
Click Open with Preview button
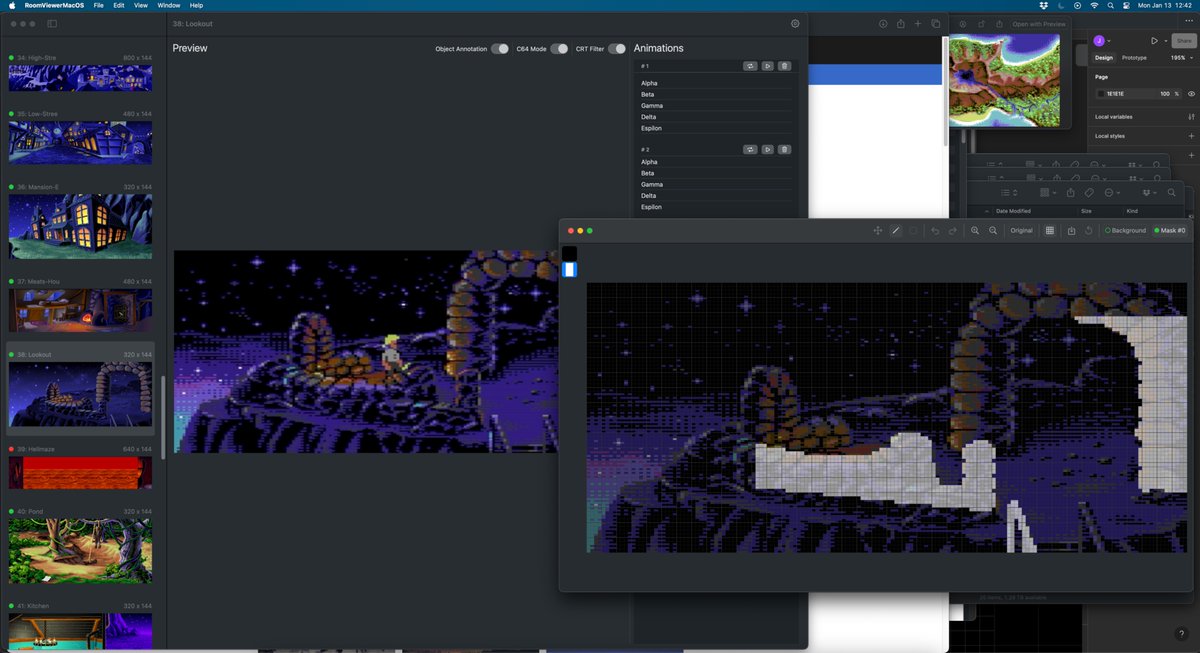(x=1039, y=24)
